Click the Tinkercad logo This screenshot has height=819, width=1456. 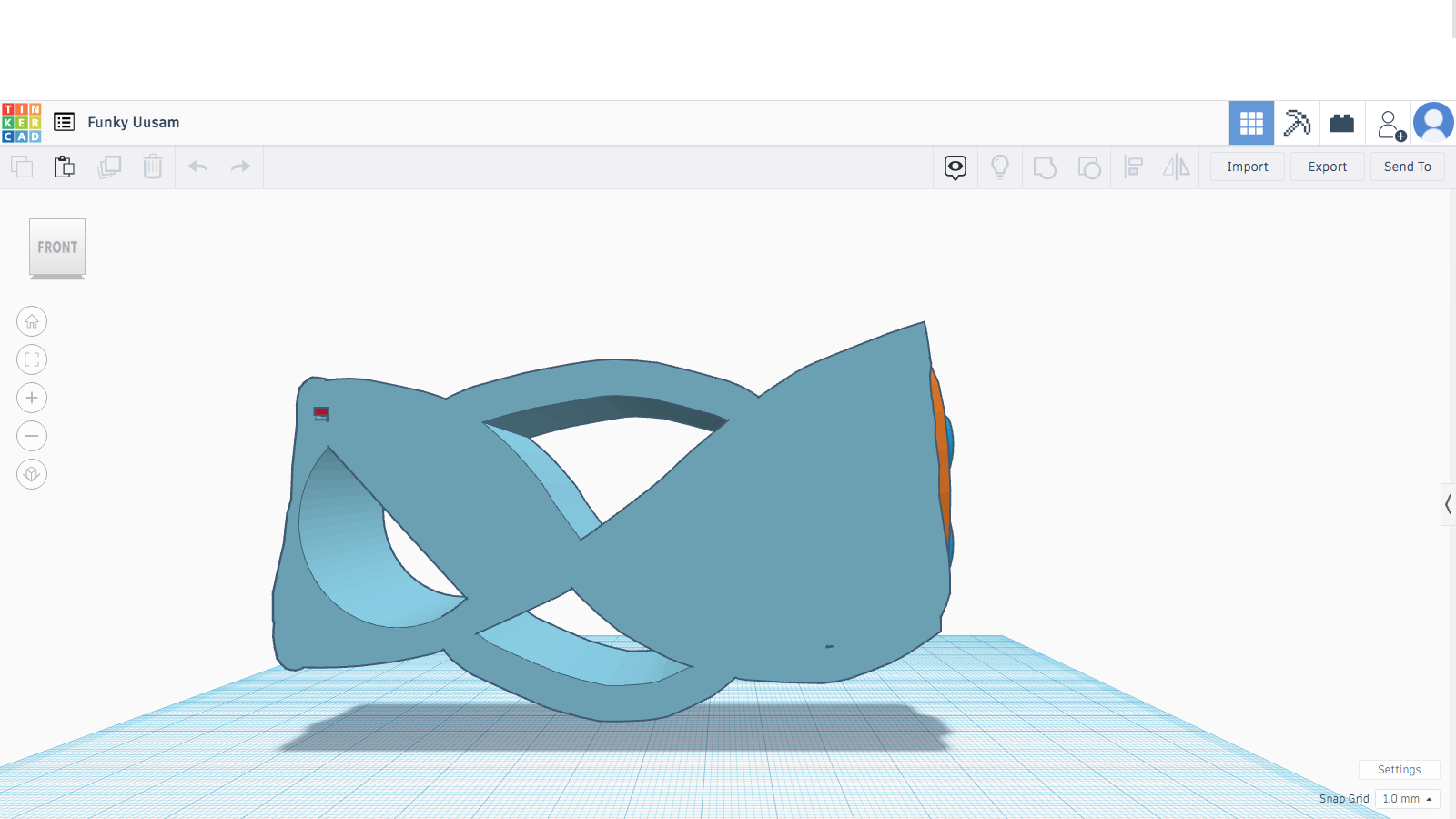pyautogui.click(x=22, y=123)
